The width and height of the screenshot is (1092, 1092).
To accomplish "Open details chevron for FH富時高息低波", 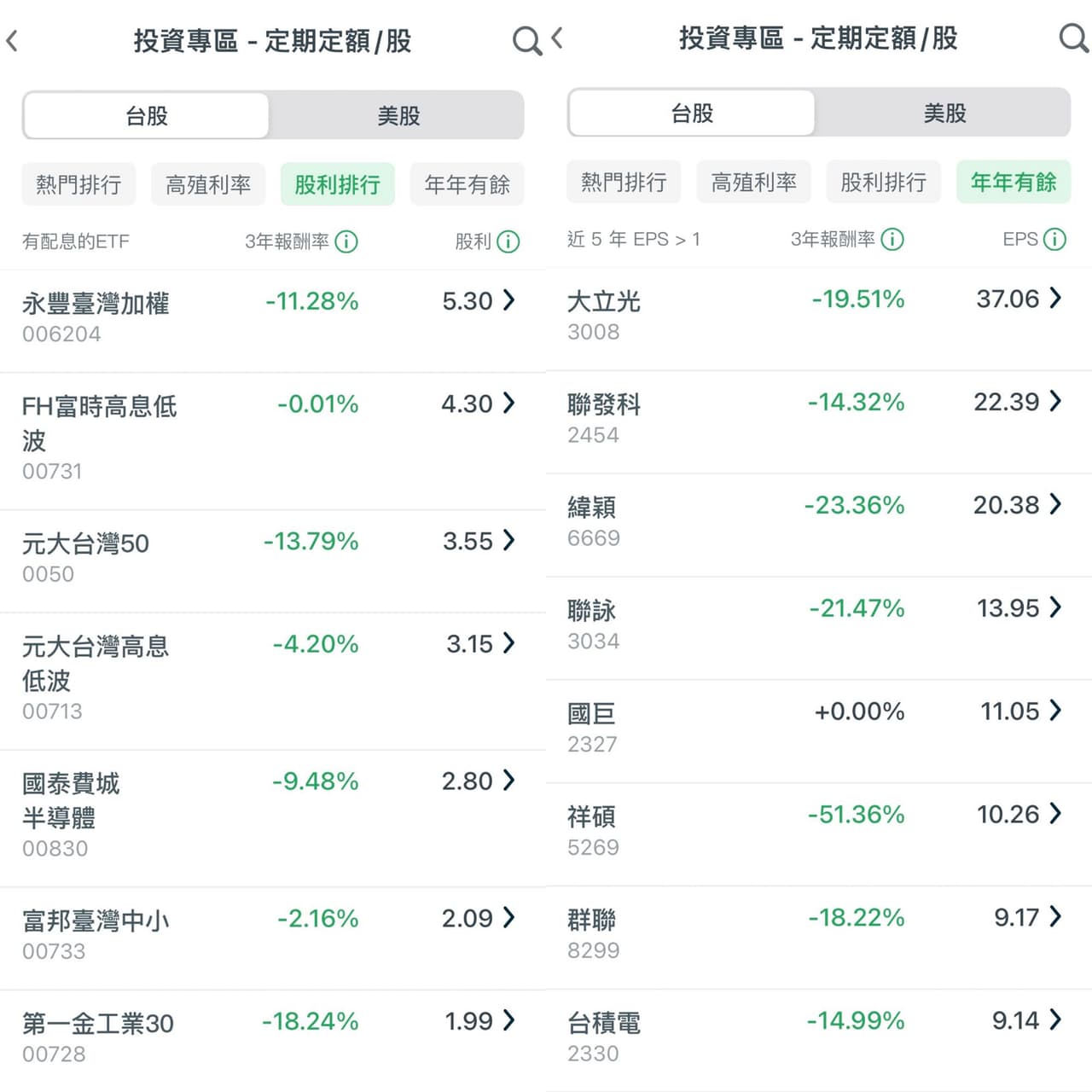I will click(509, 403).
